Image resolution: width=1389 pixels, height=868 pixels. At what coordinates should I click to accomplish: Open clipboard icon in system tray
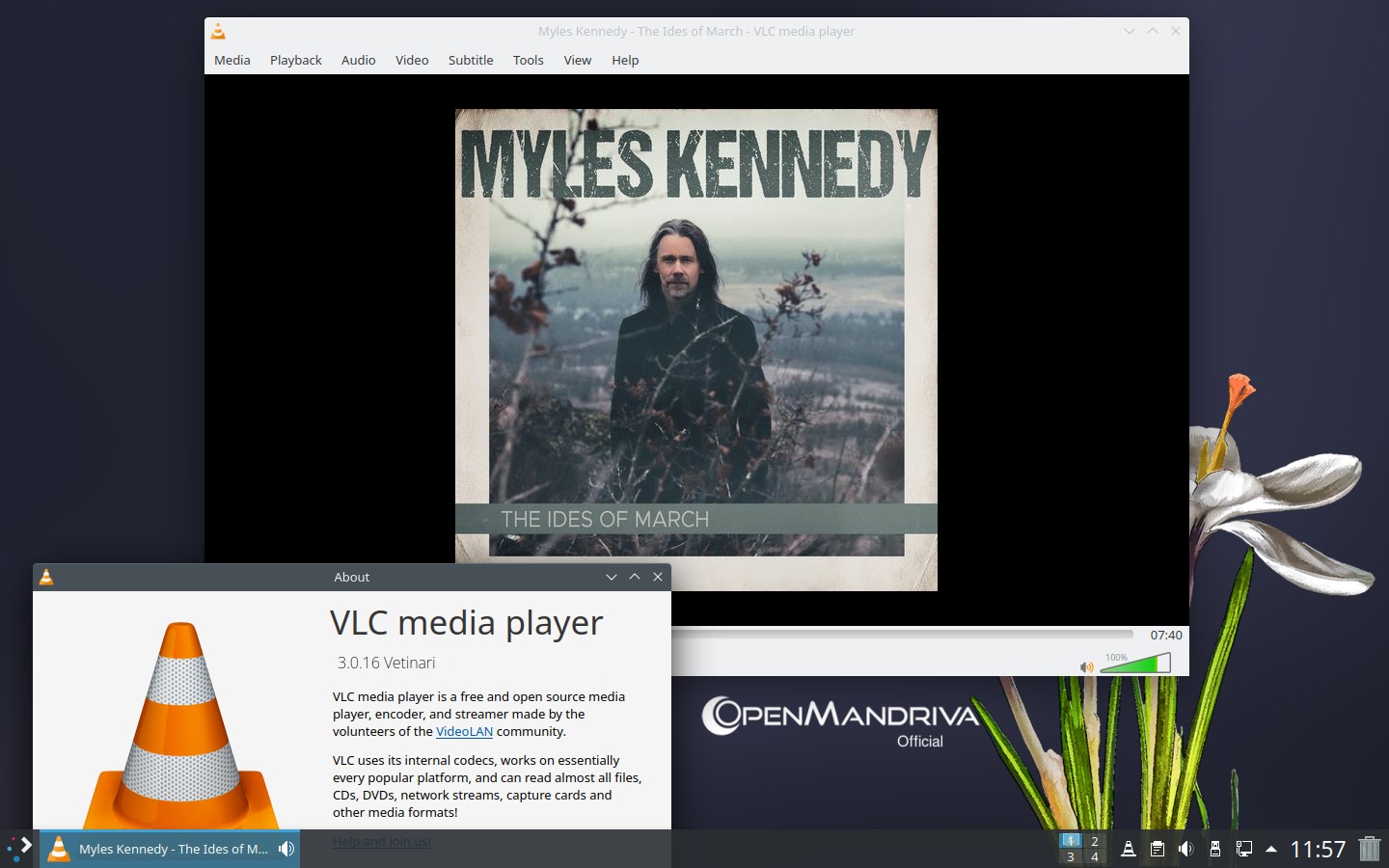pyautogui.click(x=1157, y=849)
